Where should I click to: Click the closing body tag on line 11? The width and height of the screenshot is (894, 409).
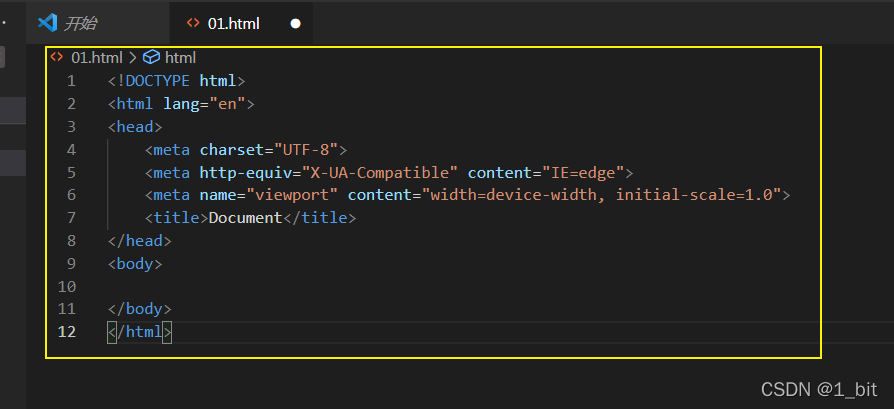click(140, 309)
